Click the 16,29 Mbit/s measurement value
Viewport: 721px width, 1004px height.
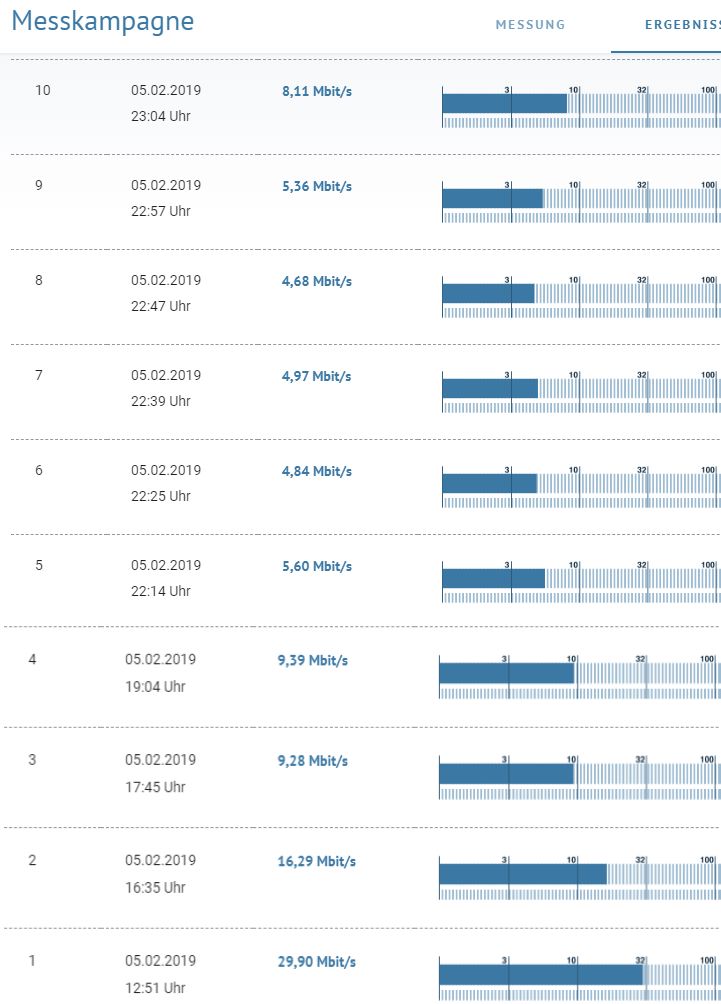click(x=317, y=861)
